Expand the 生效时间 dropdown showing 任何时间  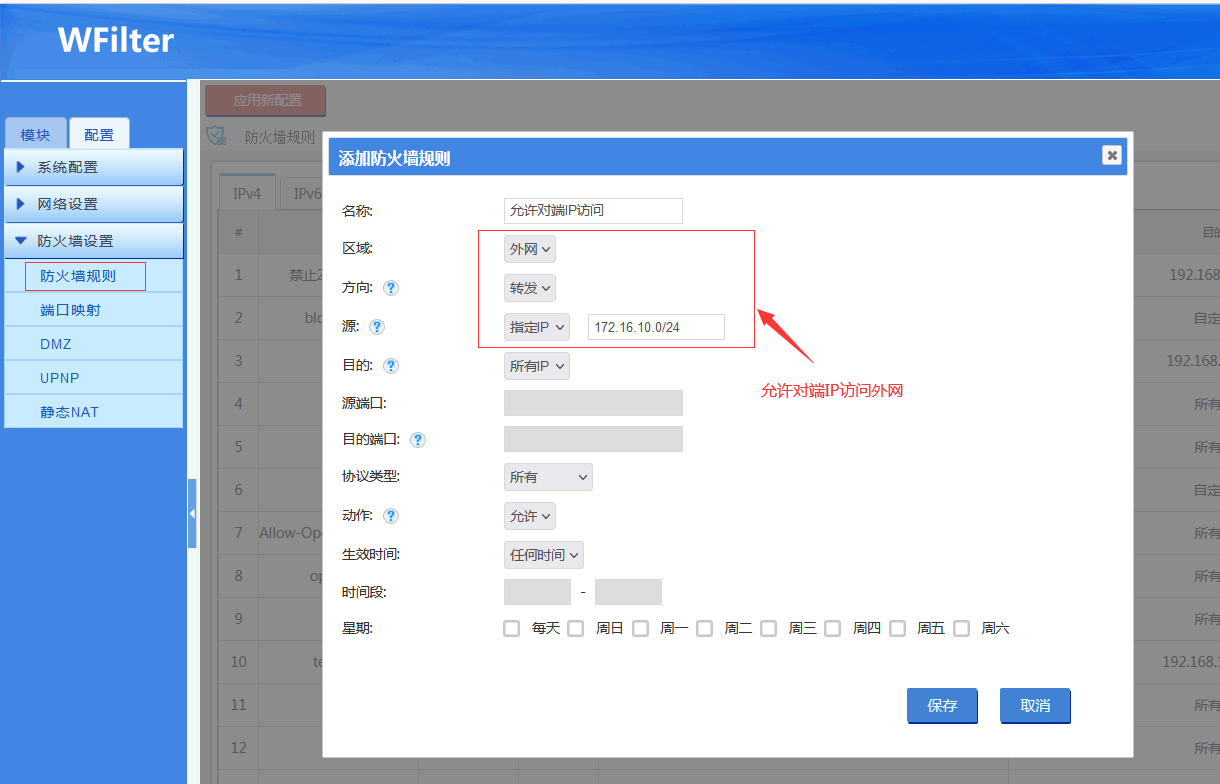(x=543, y=554)
